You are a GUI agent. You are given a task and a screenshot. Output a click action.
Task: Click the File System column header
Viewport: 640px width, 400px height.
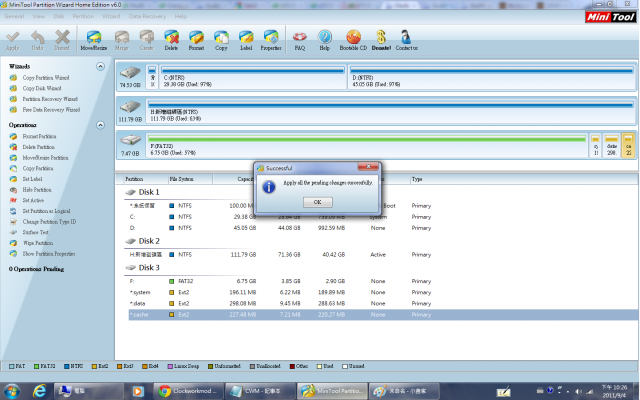pos(190,179)
